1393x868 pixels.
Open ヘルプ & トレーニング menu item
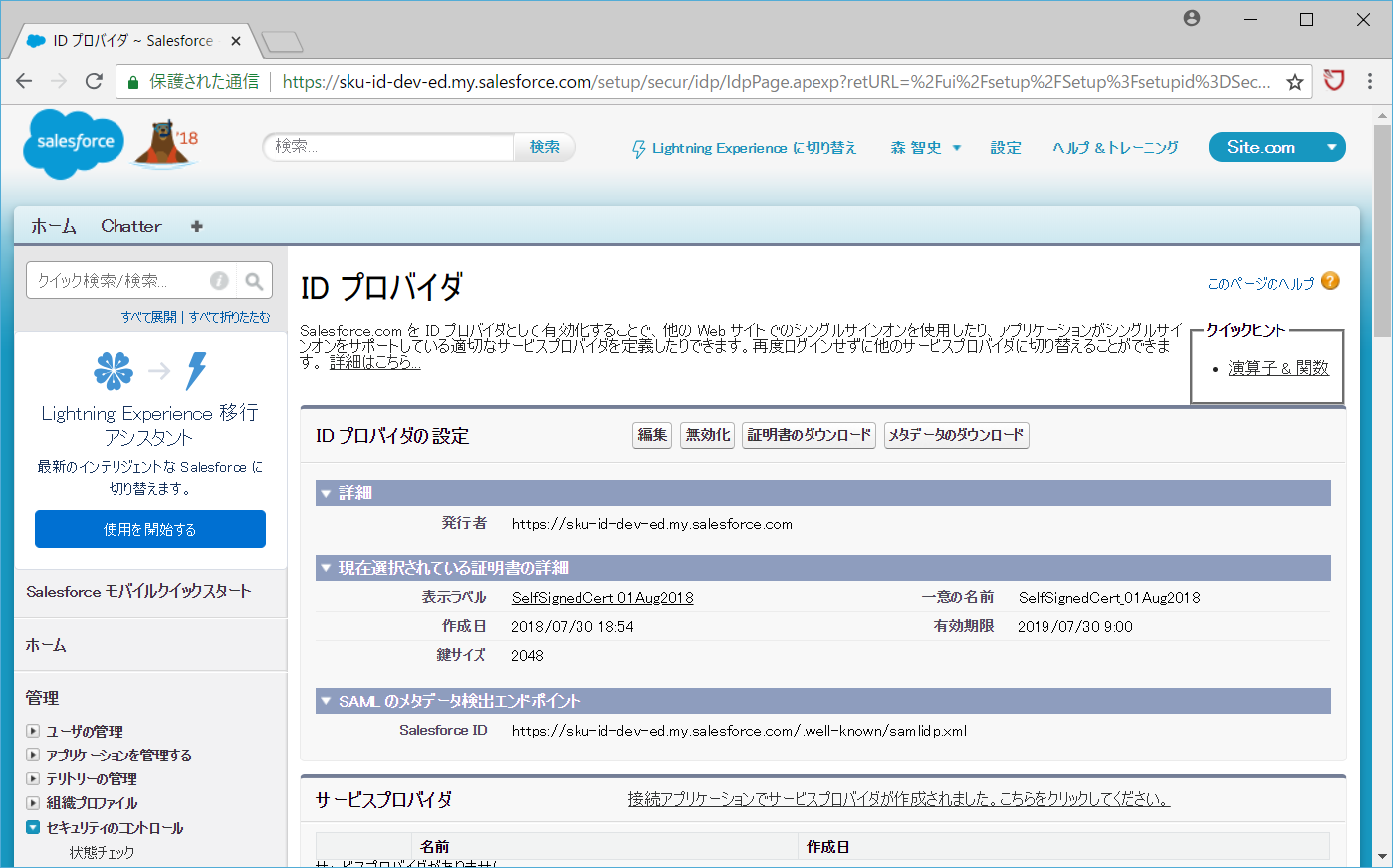1115,148
